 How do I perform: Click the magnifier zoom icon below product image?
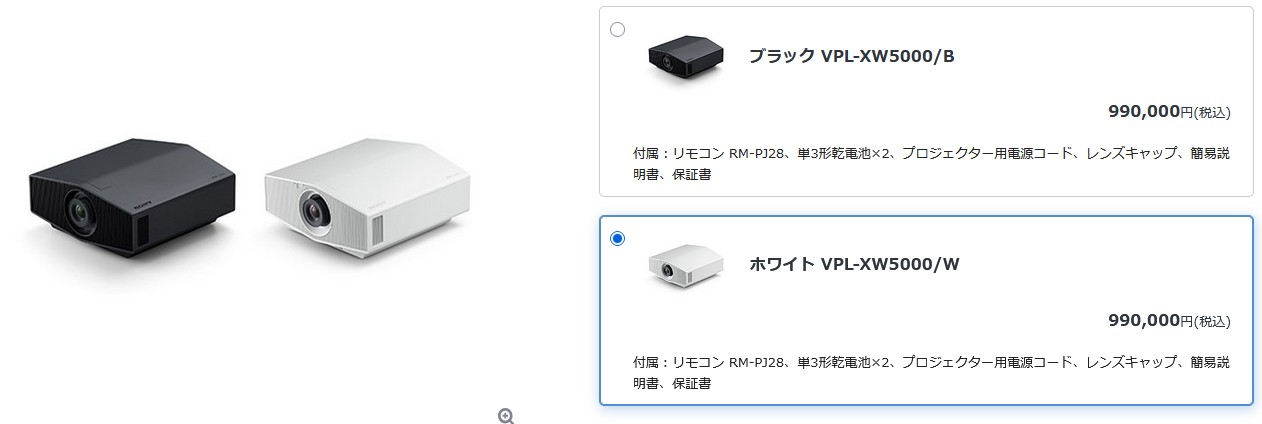(x=506, y=416)
